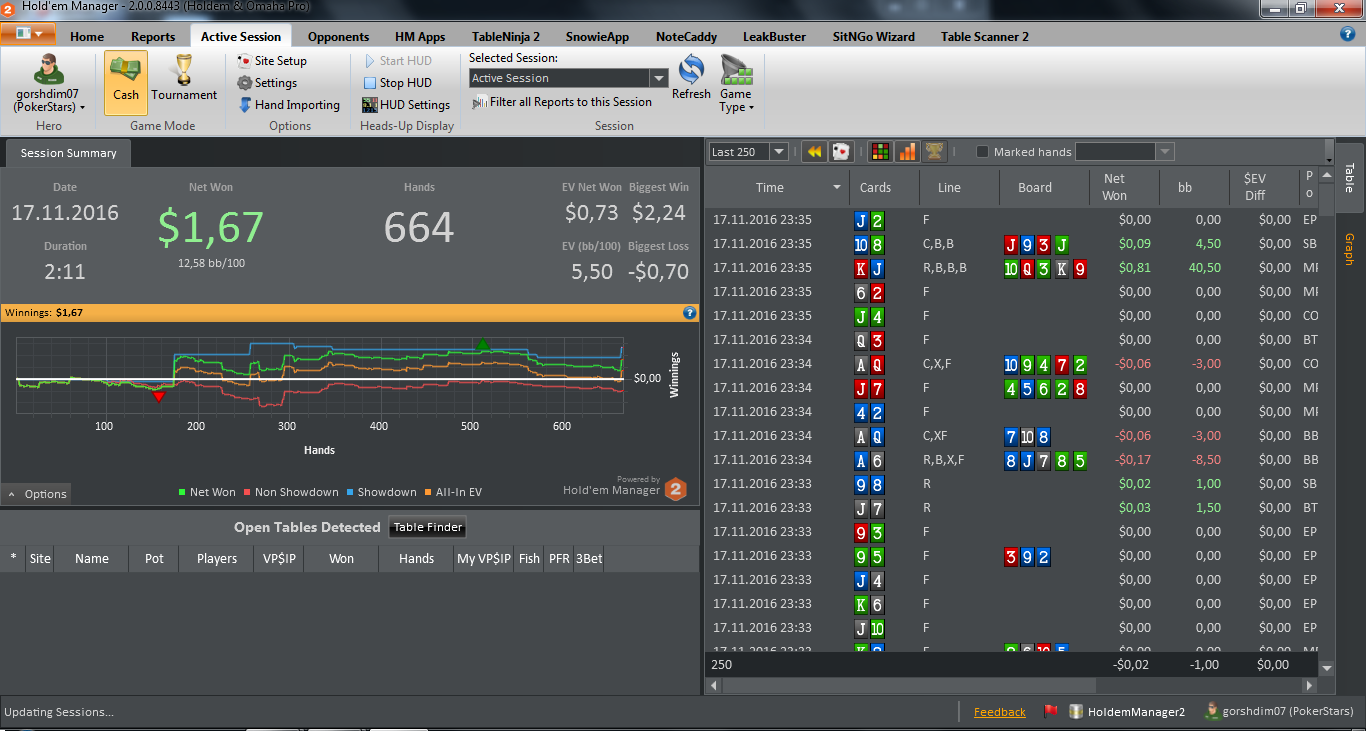Screen dimensions: 1366x731
Task: Open the Settings gear option
Action: [x=267, y=83]
